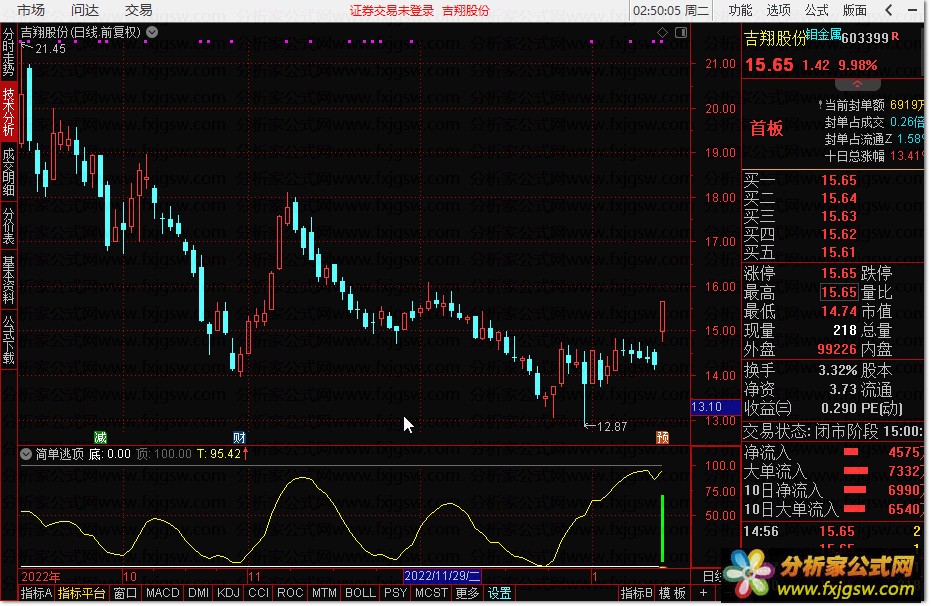
Task: Click the green 减 marker on chart
Action: click(x=100, y=438)
